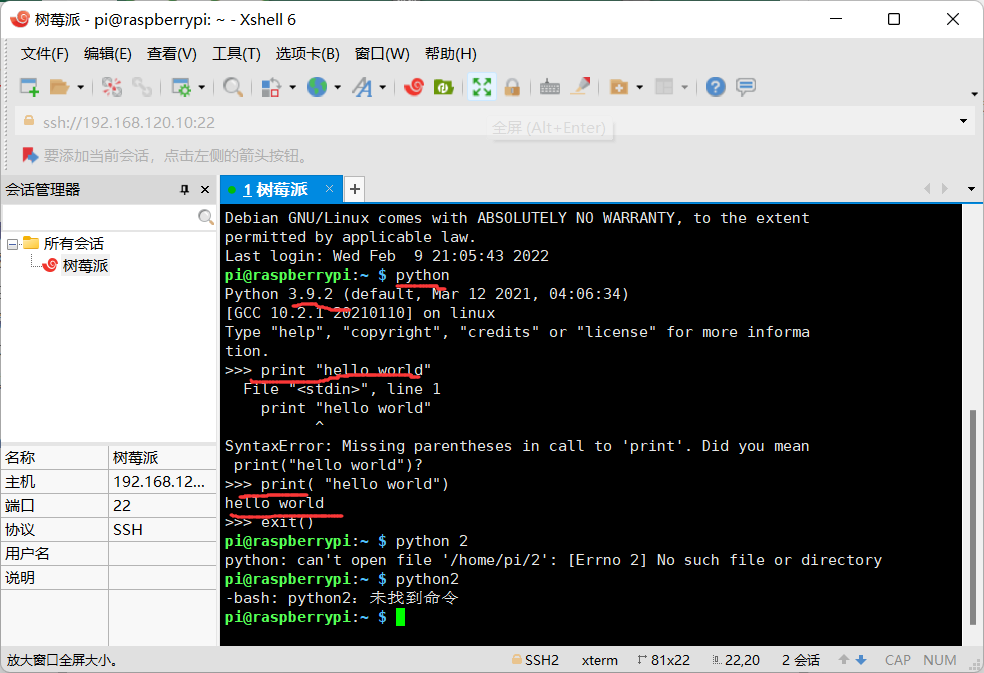This screenshot has height=673, width=984.
Task: Click the session search magnifier icon
Action: (x=205, y=217)
